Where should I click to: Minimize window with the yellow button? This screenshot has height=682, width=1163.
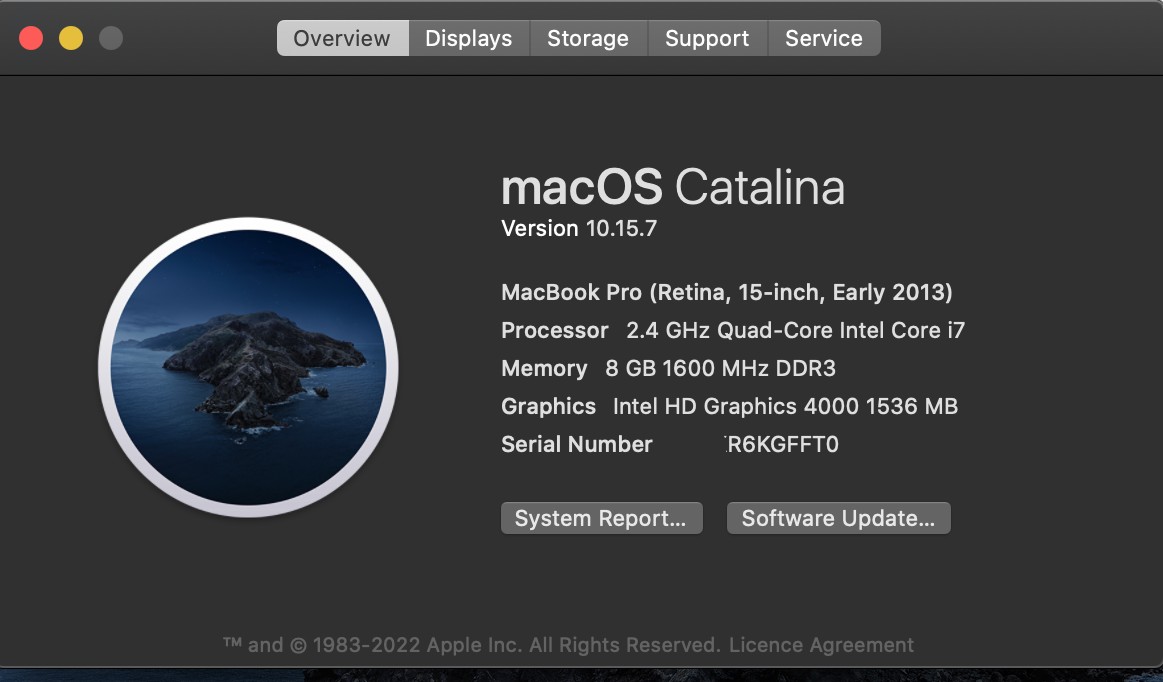pyautogui.click(x=71, y=39)
